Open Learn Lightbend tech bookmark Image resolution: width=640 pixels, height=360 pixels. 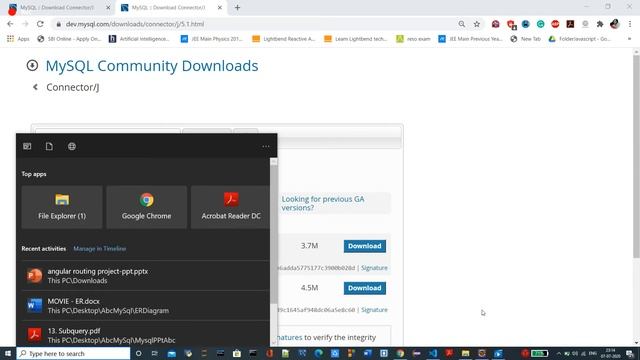[356, 39]
